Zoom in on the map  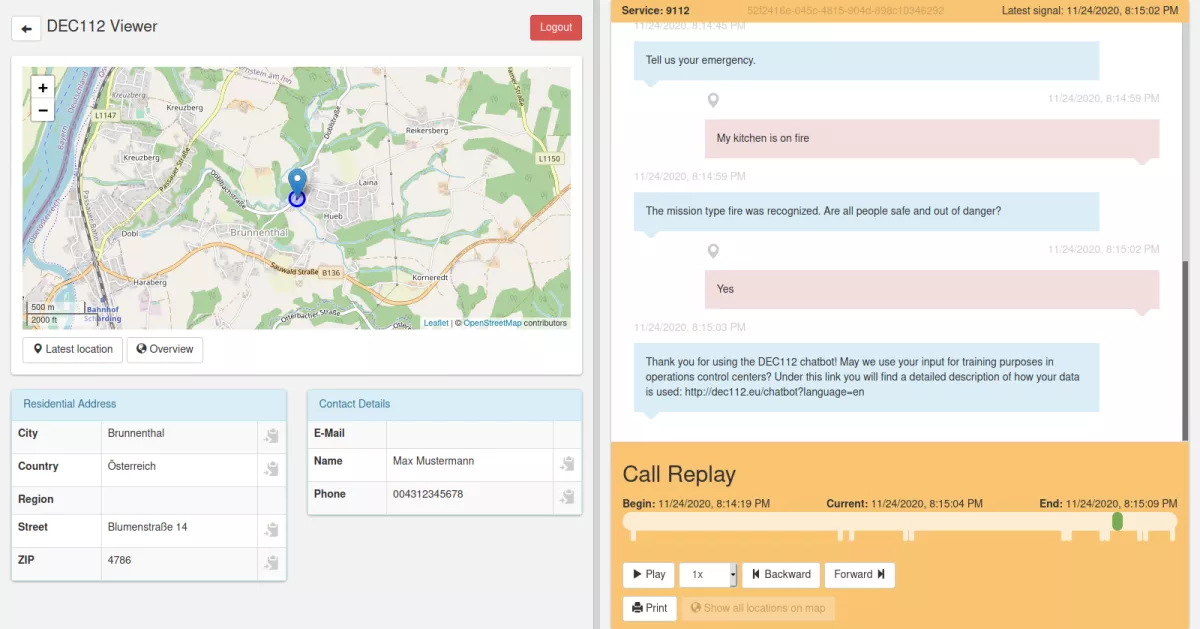(43, 88)
